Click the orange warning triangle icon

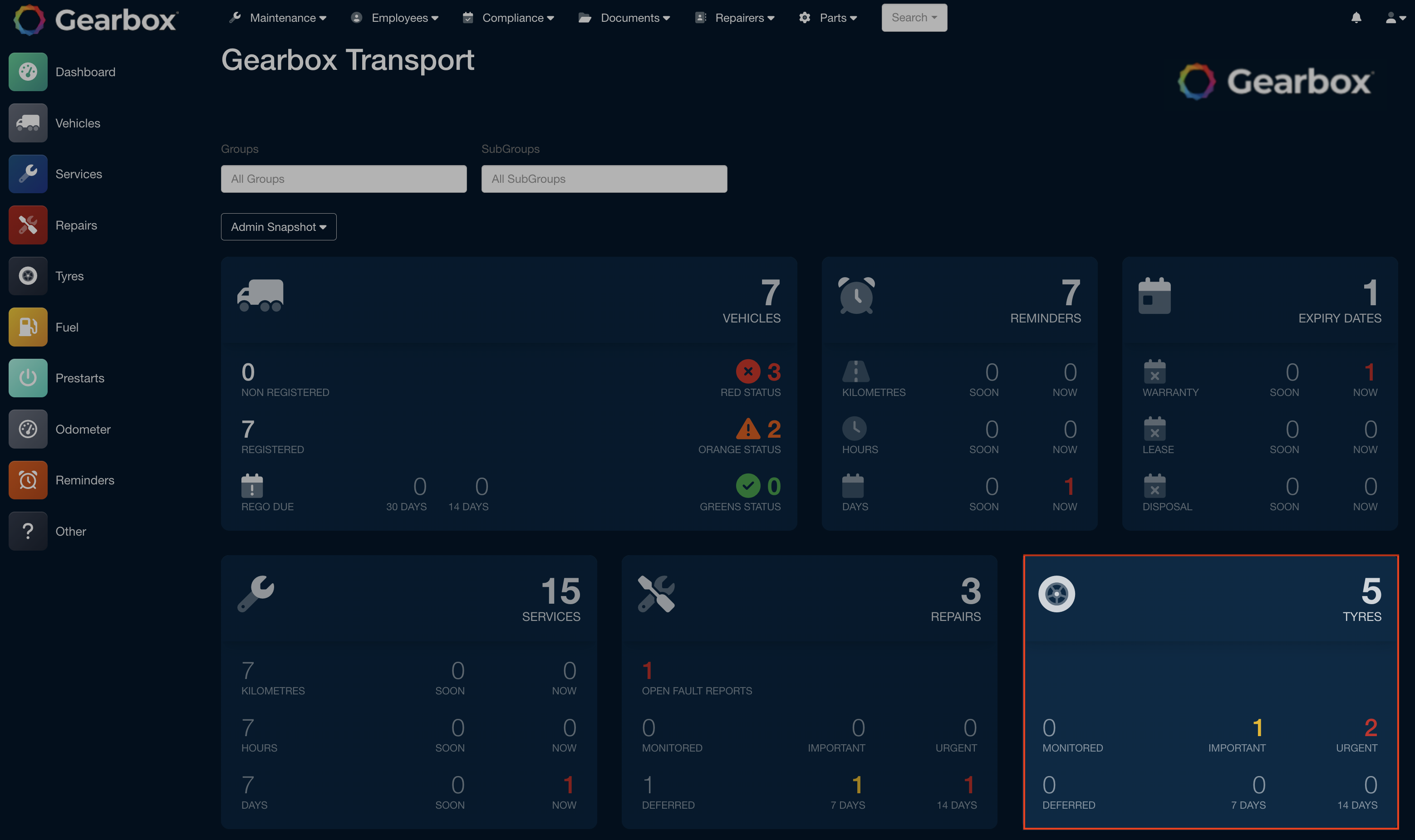748,429
